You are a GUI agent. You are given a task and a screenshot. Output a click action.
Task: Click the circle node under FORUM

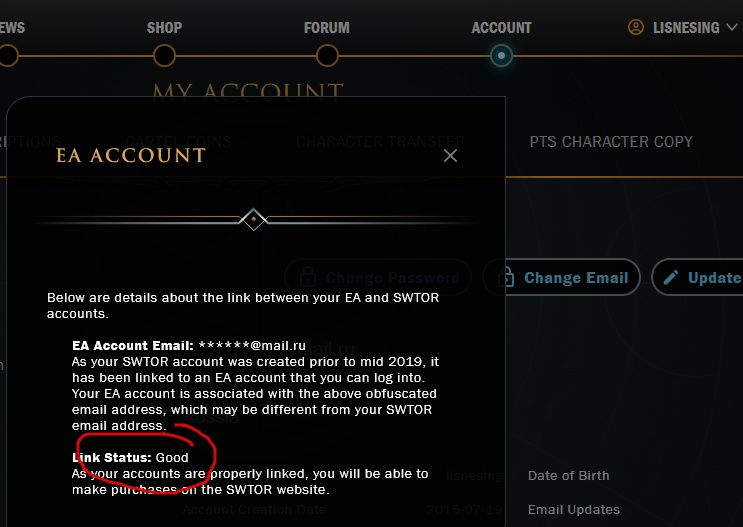(x=327, y=56)
